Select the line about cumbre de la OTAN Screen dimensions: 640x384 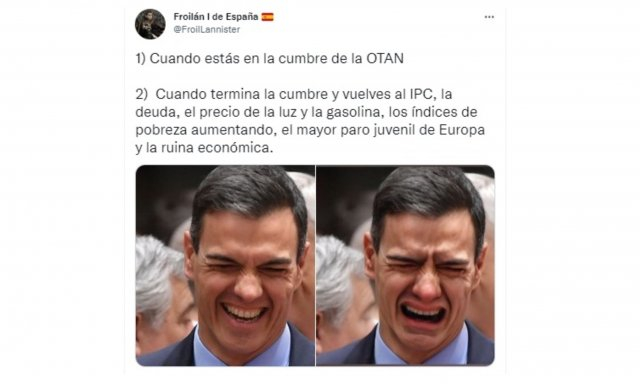(269, 58)
